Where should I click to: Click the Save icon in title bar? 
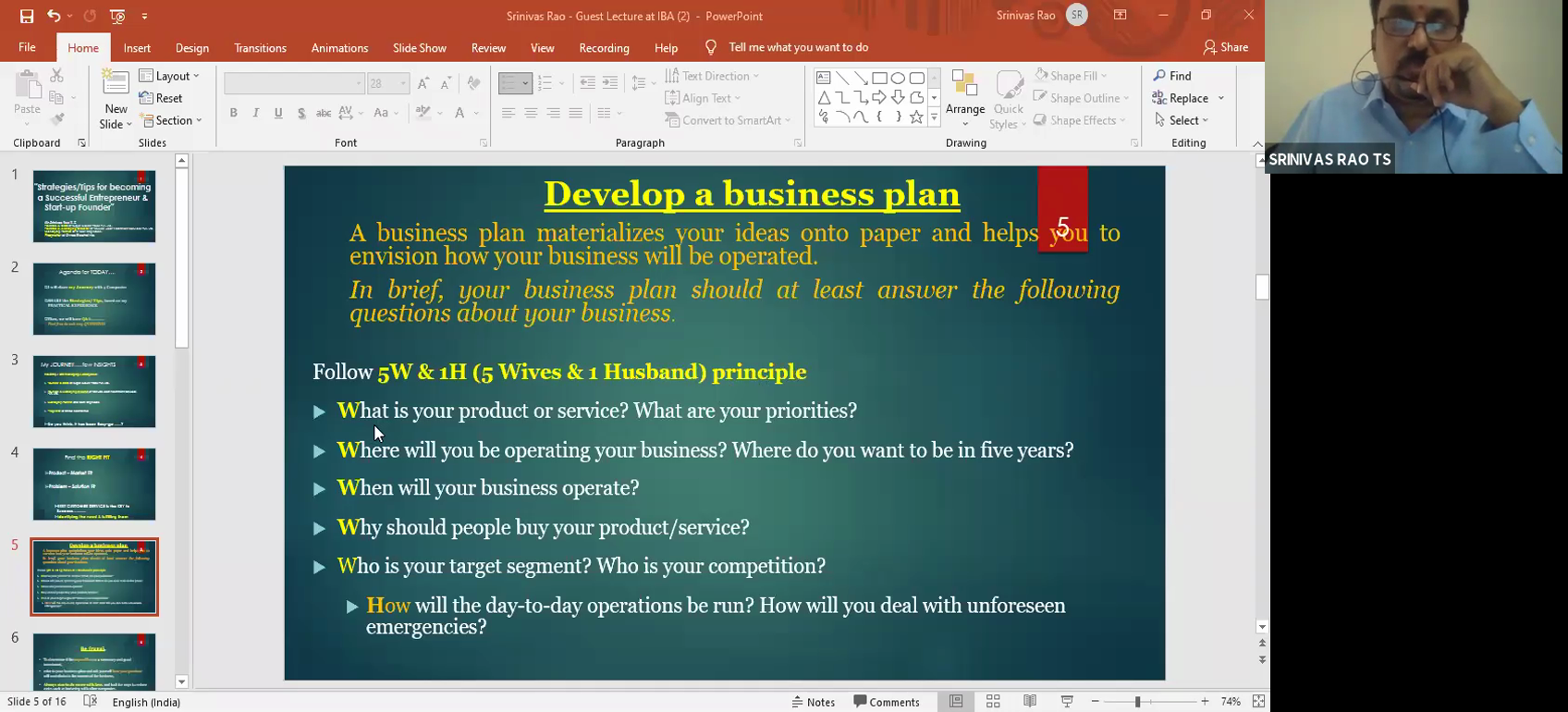pos(26,16)
